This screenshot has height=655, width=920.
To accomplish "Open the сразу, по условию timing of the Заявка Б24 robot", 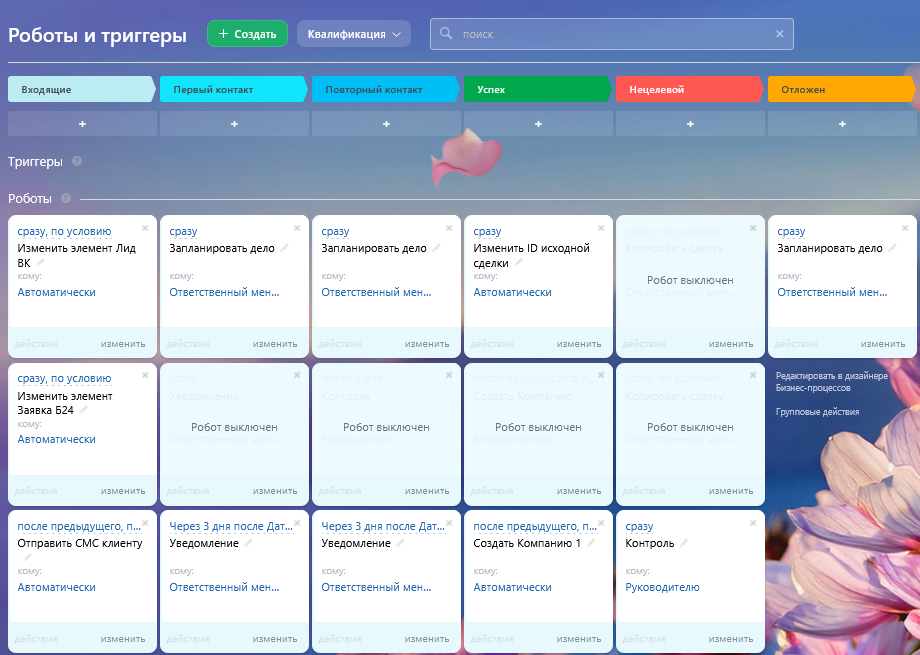I will [x=64, y=379].
